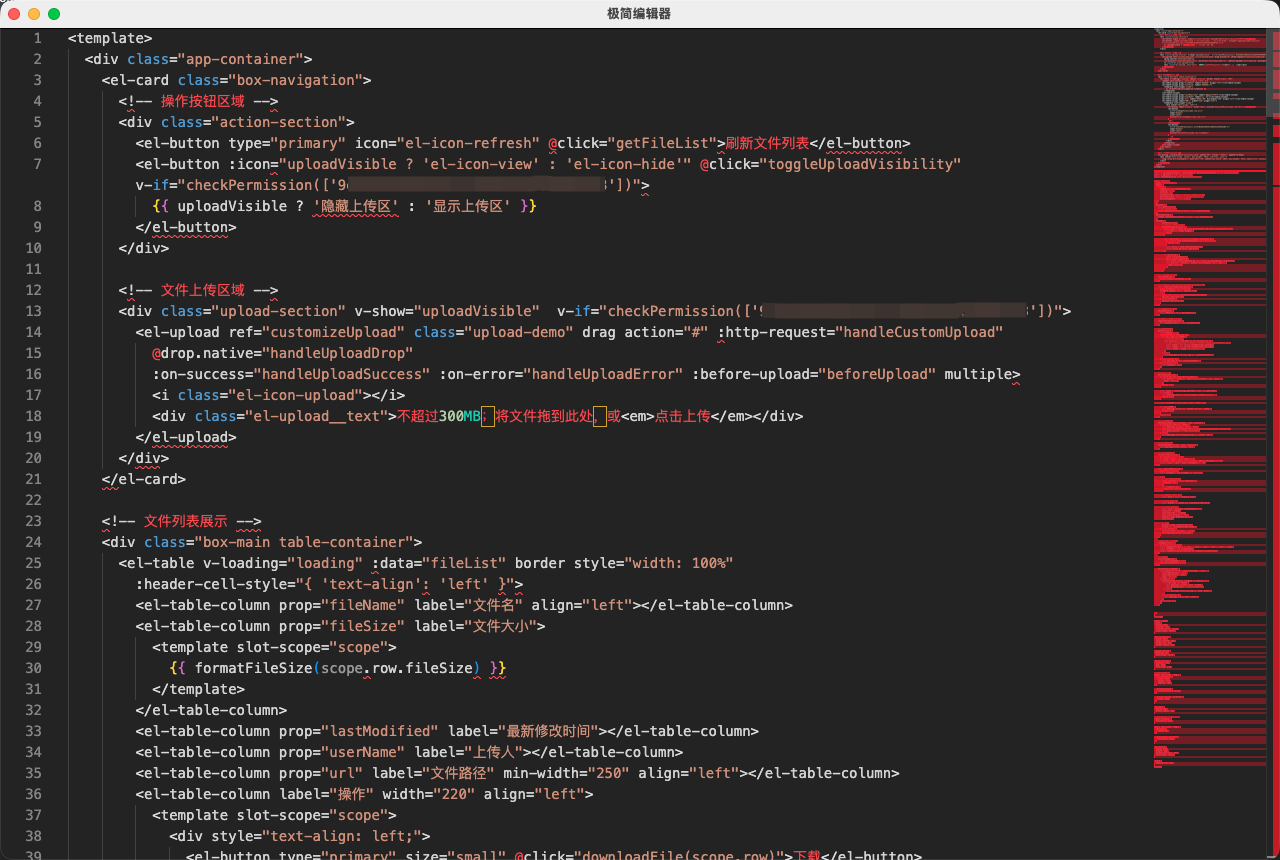Click the "width: 100%" style value
Image resolution: width=1280 pixels, height=860 pixels.
(679, 563)
